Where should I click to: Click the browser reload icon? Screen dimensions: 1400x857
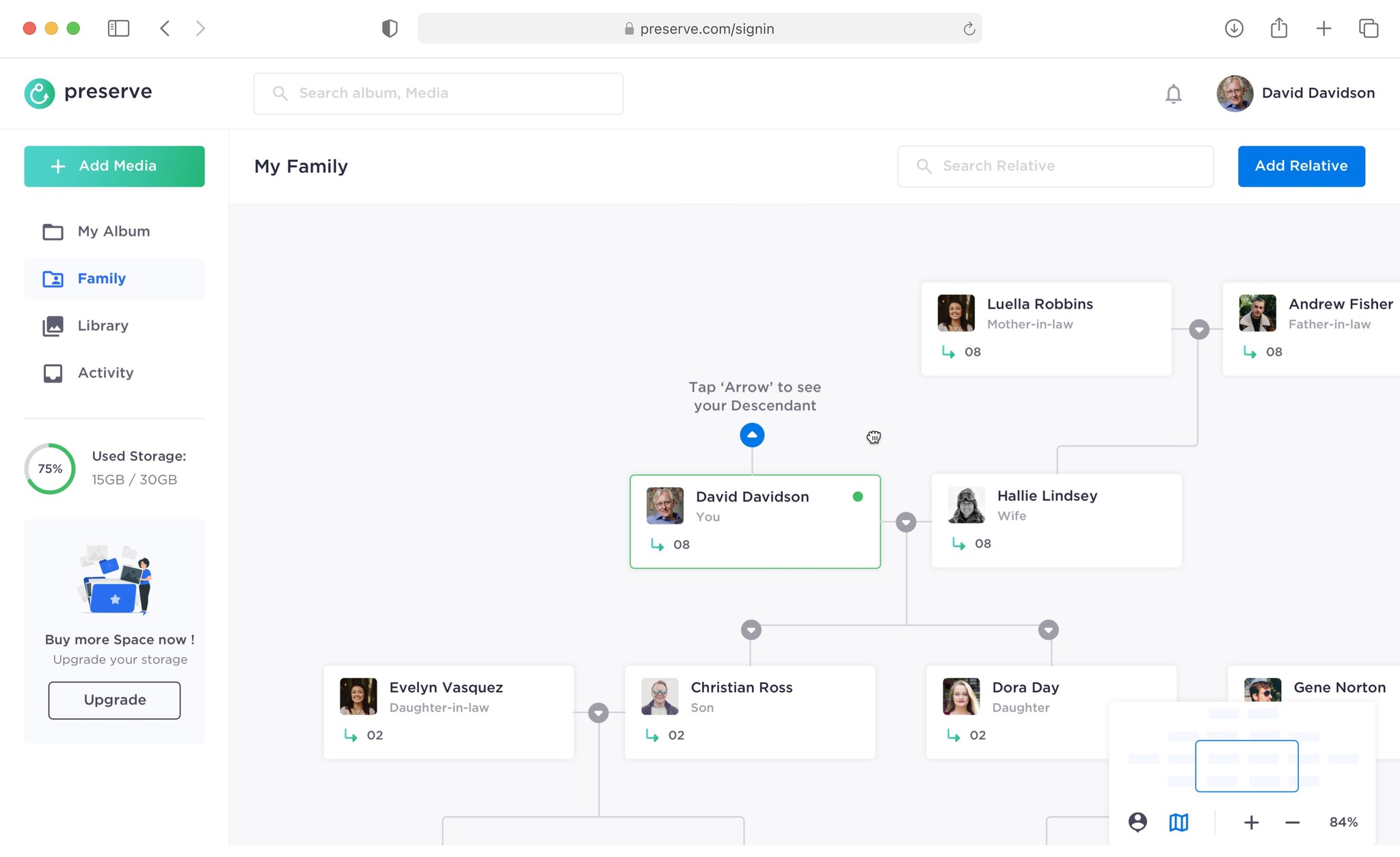point(969,29)
